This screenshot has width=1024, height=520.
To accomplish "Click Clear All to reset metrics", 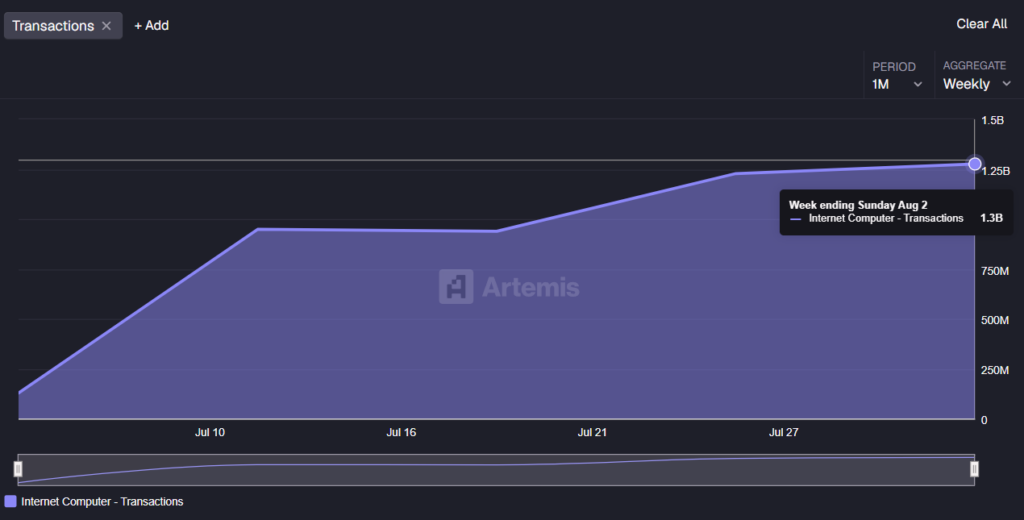I will tap(982, 24).
